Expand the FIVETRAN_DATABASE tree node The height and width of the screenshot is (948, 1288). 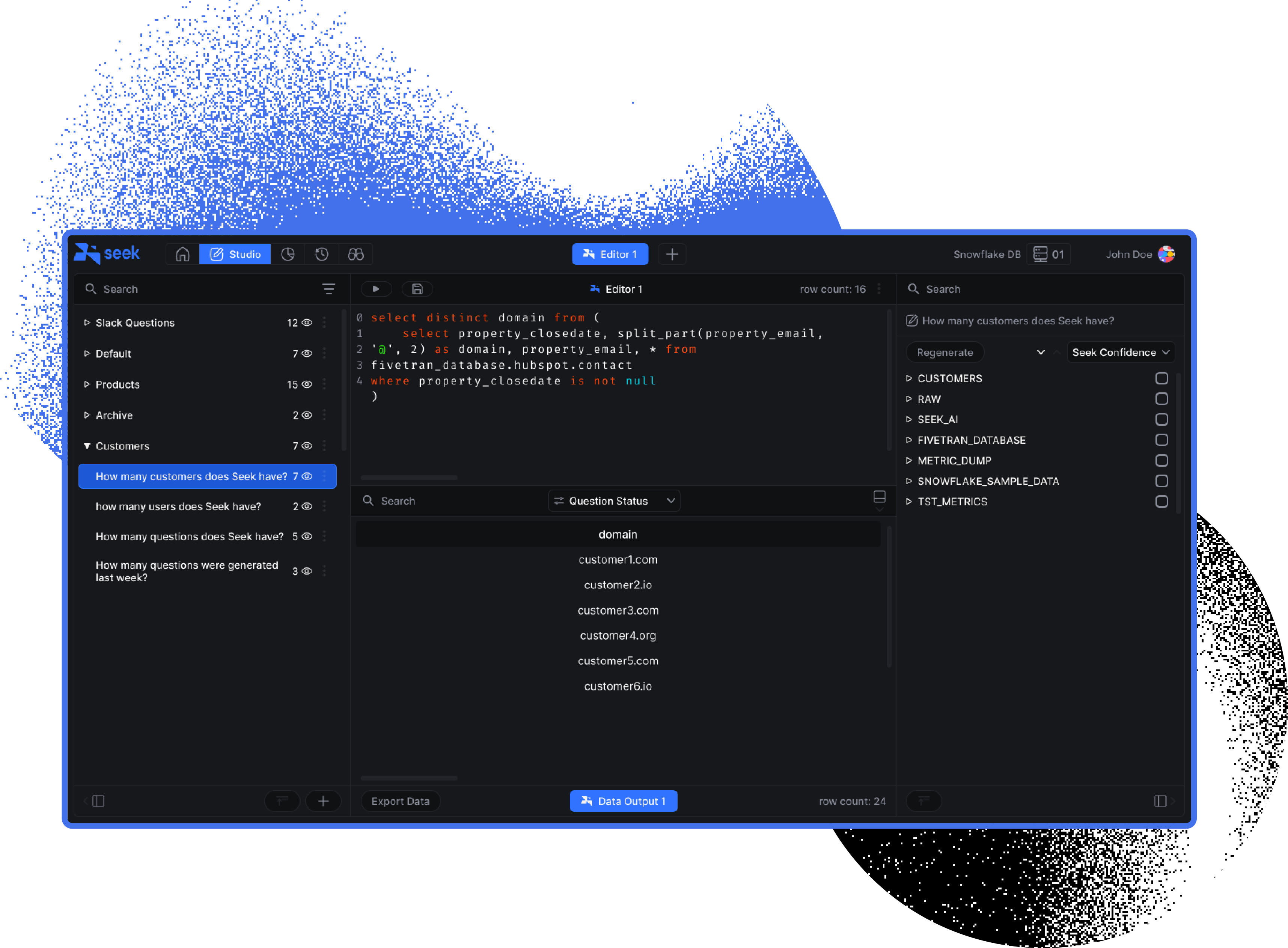pyautogui.click(x=909, y=440)
